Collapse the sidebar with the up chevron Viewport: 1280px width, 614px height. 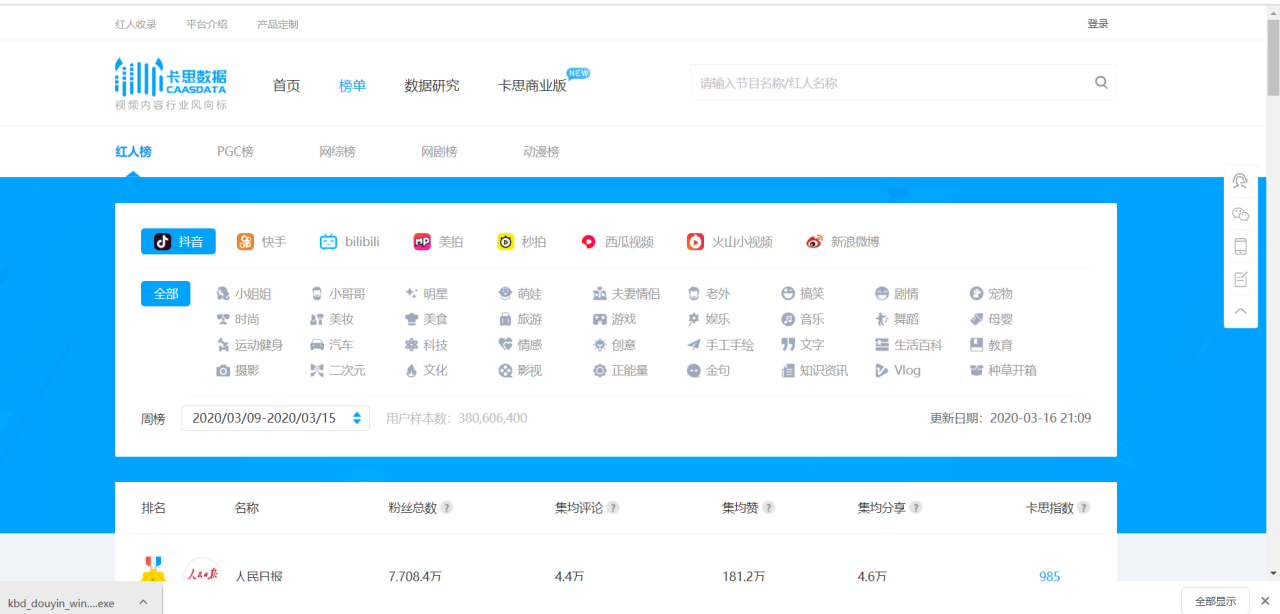click(x=1240, y=311)
